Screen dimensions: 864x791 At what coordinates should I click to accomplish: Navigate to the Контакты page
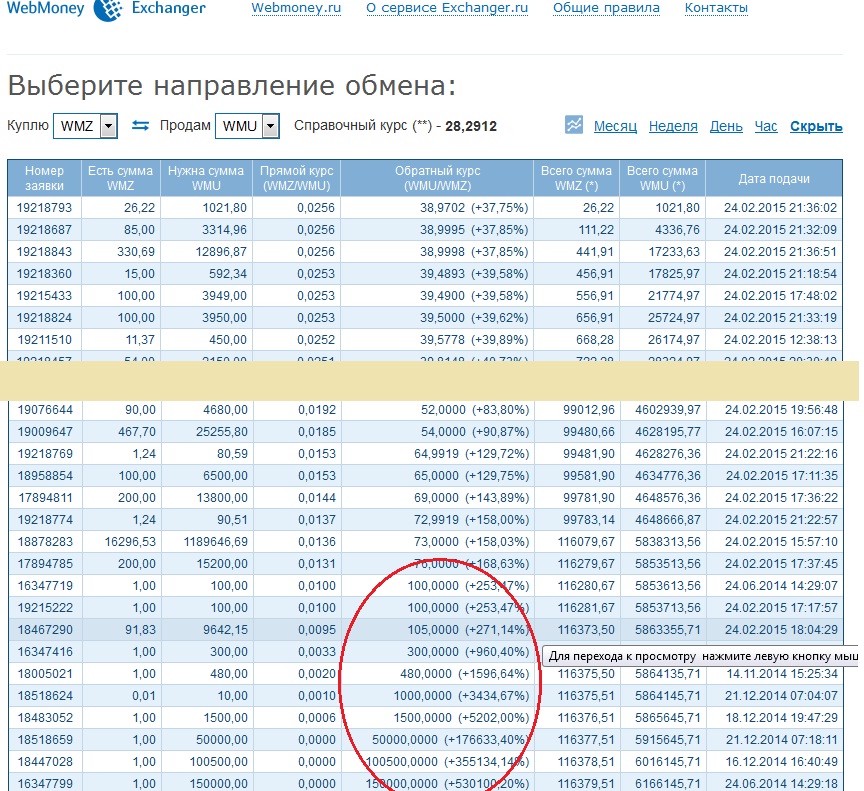click(716, 8)
